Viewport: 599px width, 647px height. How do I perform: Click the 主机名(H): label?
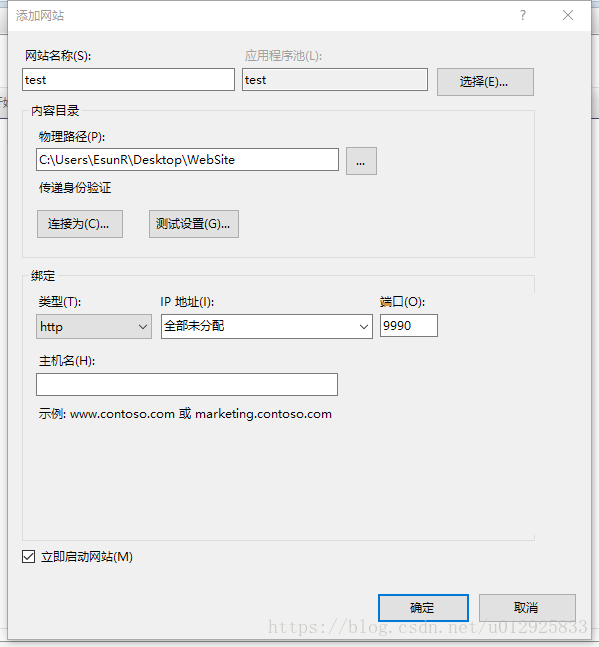[x=66, y=361]
